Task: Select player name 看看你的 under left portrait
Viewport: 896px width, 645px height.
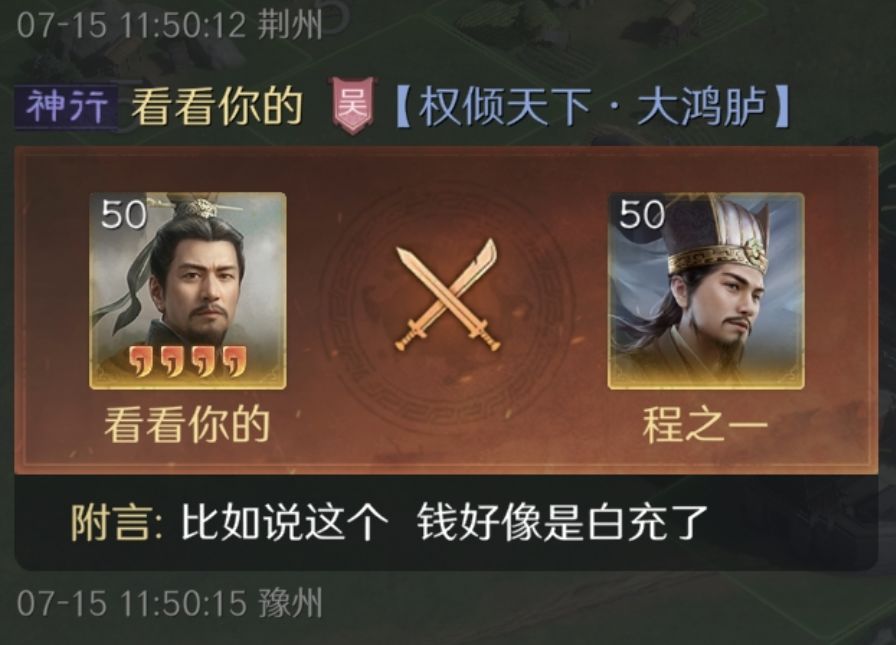Action: [187, 424]
